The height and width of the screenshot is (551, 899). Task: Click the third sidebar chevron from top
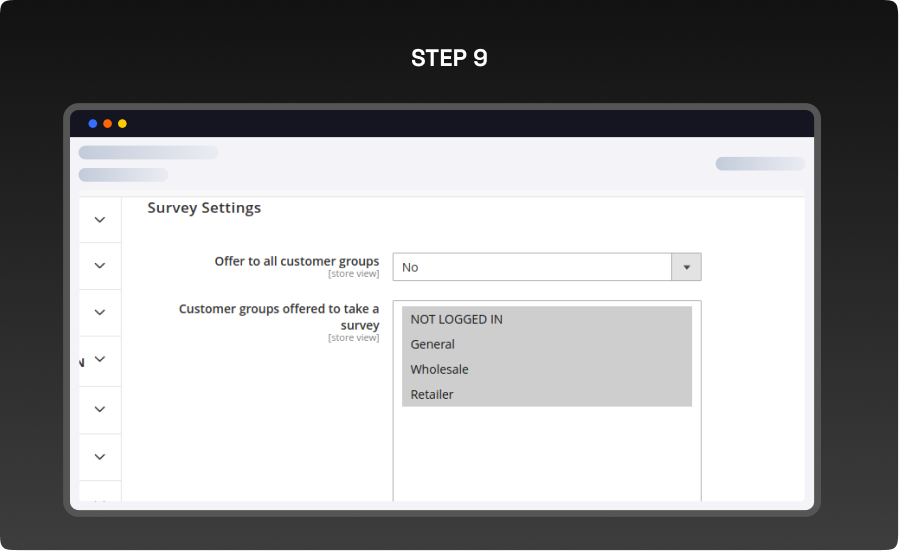pyautogui.click(x=99, y=313)
